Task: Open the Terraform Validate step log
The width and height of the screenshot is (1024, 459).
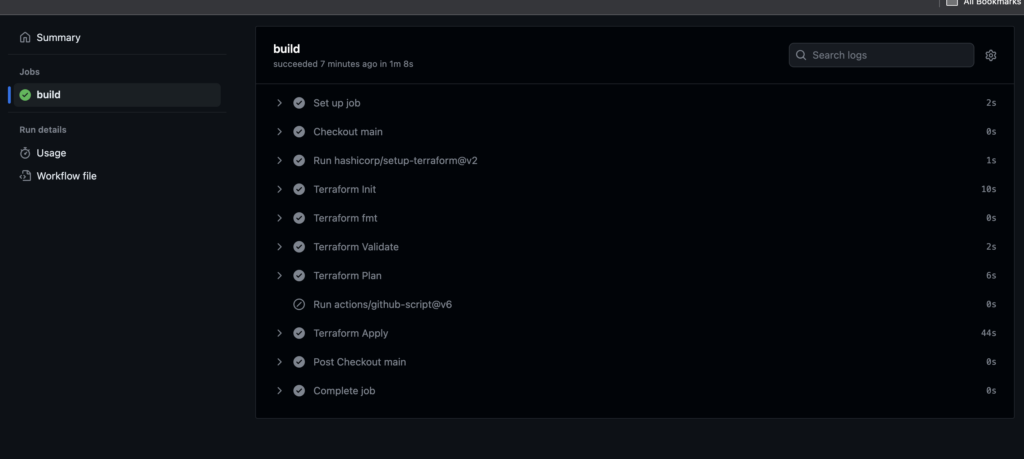Action: [635, 247]
